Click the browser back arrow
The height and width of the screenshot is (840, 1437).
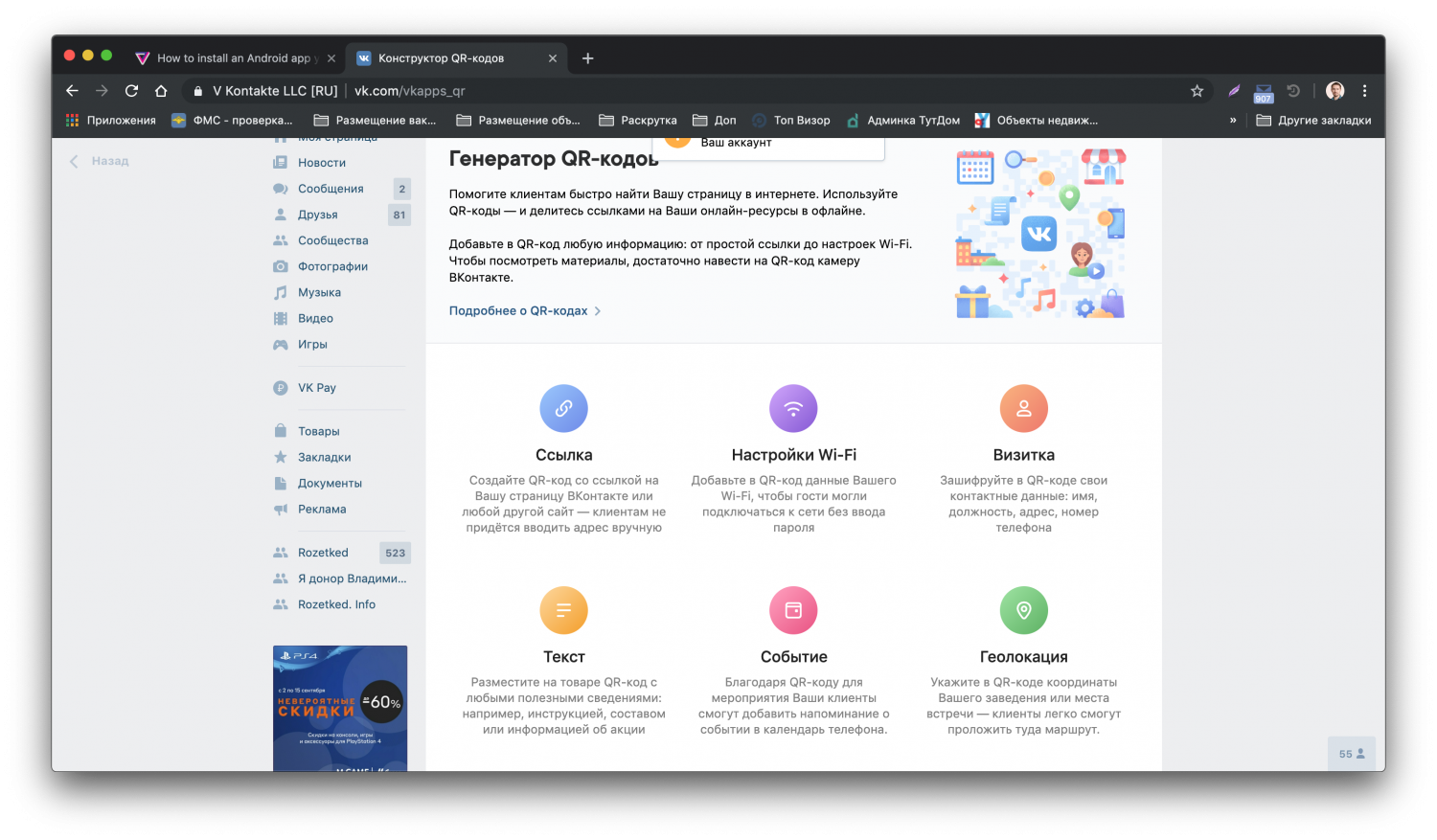click(x=72, y=91)
